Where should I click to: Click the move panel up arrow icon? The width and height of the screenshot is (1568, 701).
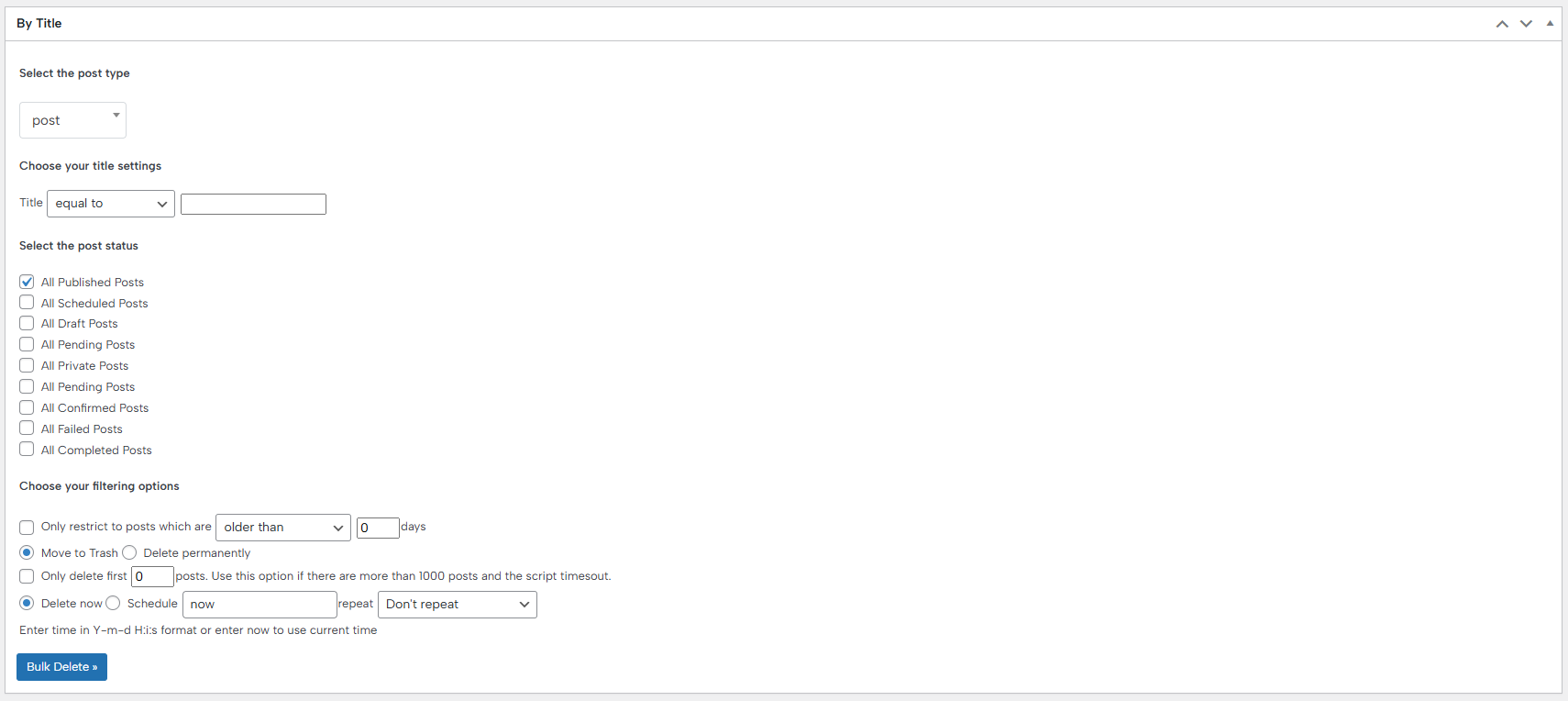click(1502, 24)
